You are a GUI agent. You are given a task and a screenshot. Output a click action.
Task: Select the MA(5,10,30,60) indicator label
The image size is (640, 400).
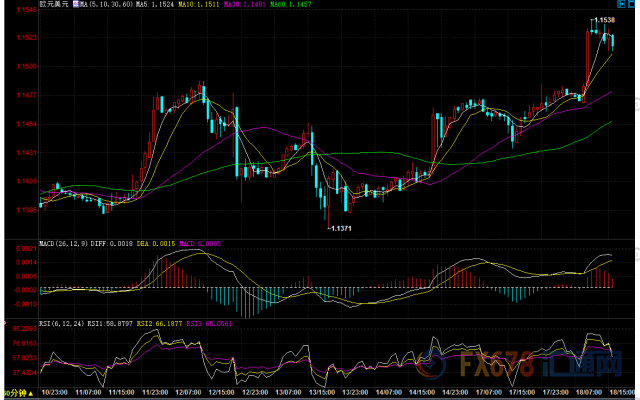[x=111, y=6]
